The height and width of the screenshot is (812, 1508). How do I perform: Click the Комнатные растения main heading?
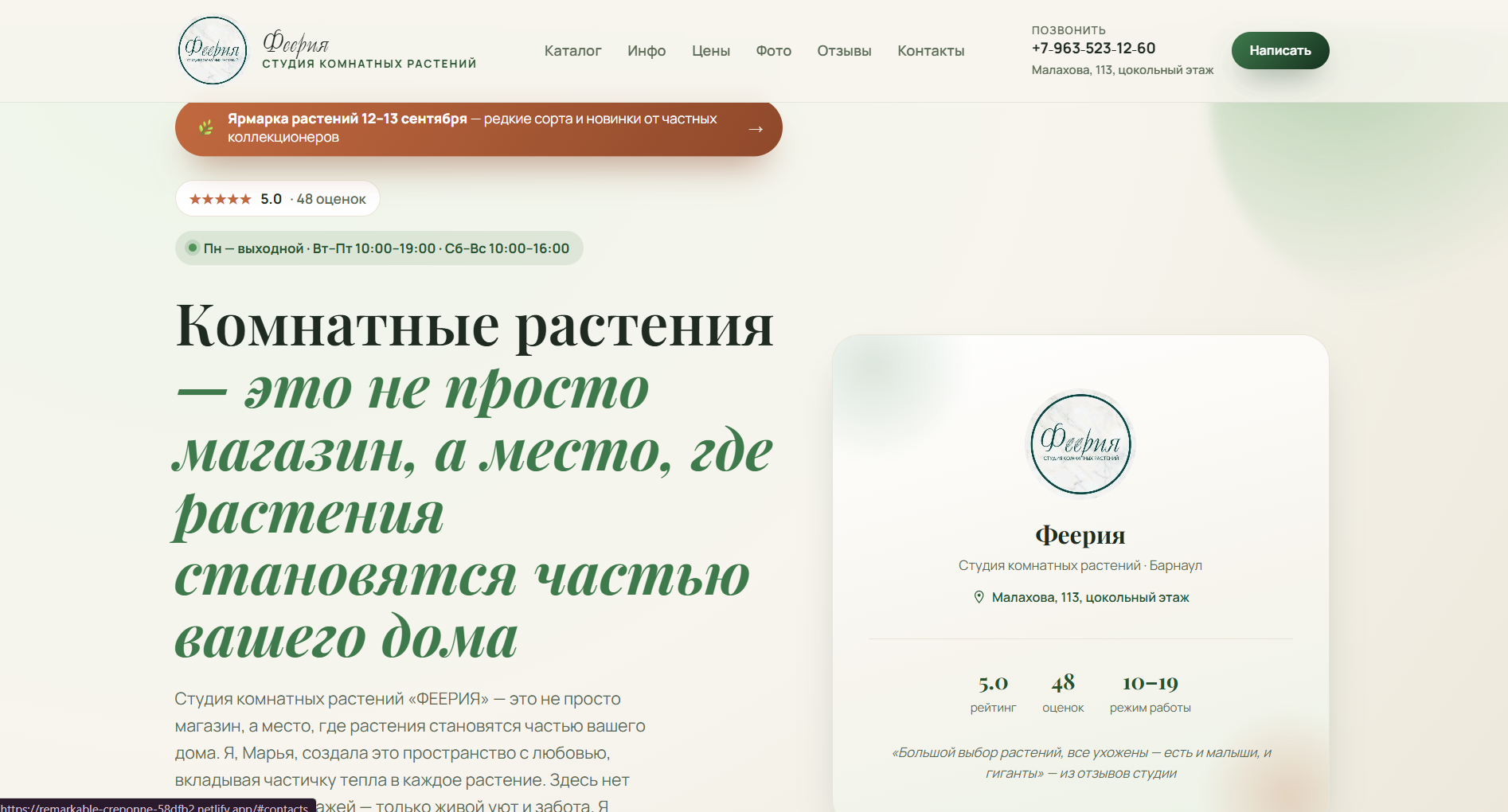tap(475, 481)
